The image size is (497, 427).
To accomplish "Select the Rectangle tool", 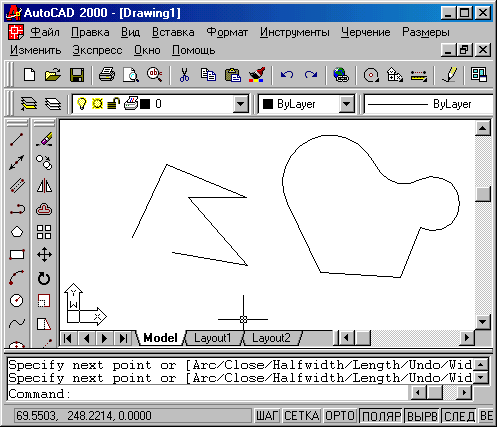I will (17, 255).
